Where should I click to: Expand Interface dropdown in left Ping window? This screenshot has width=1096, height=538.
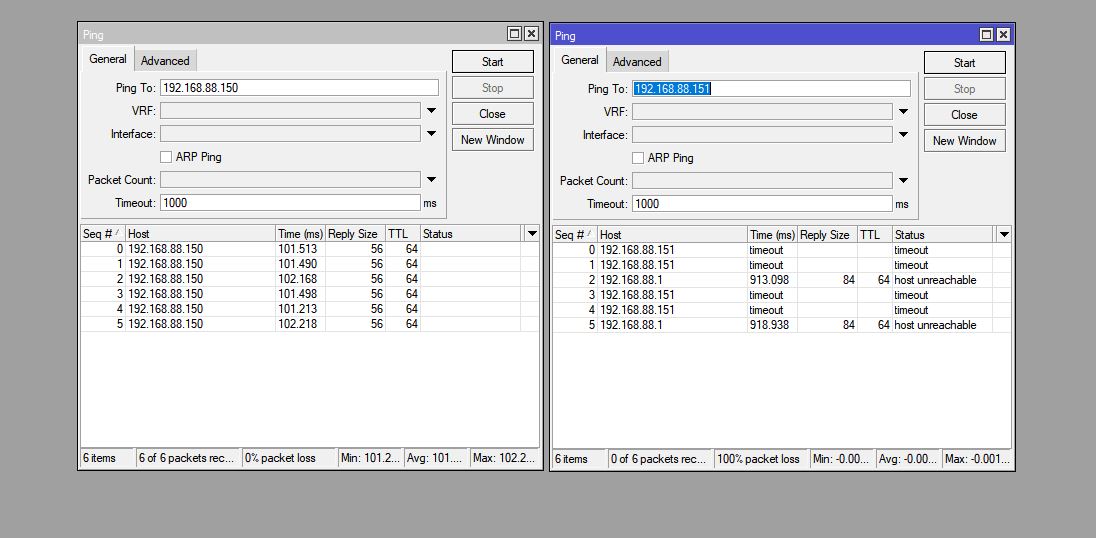pyautogui.click(x=431, y=133)
